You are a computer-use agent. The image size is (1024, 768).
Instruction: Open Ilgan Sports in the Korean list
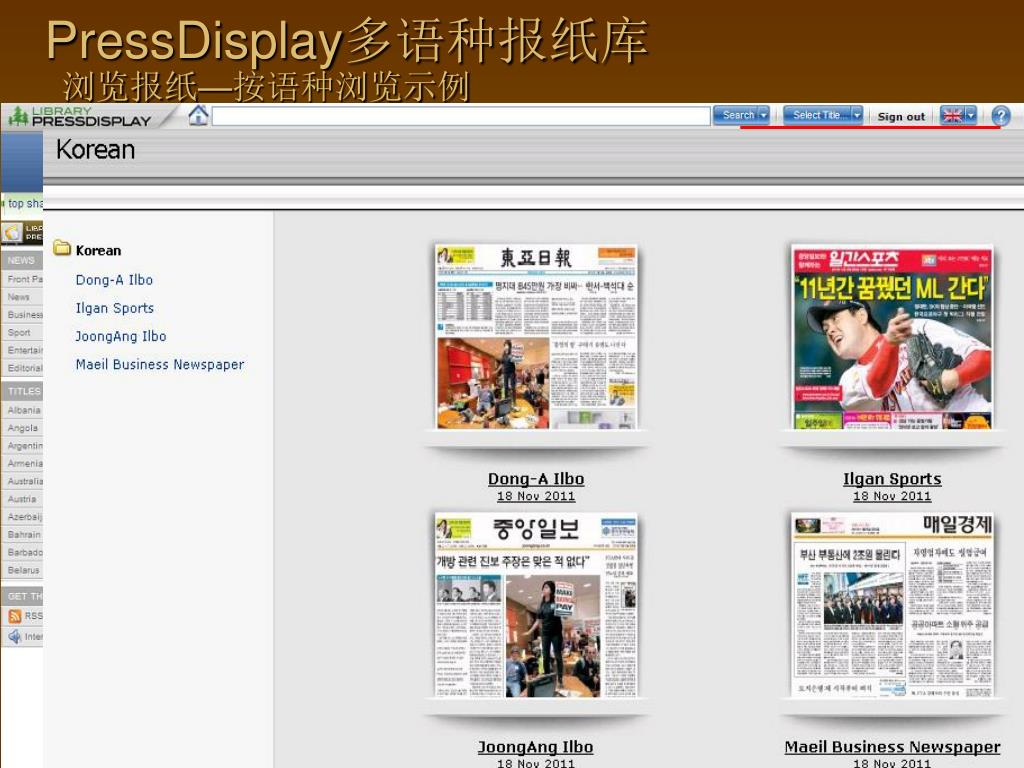point(115,308)
